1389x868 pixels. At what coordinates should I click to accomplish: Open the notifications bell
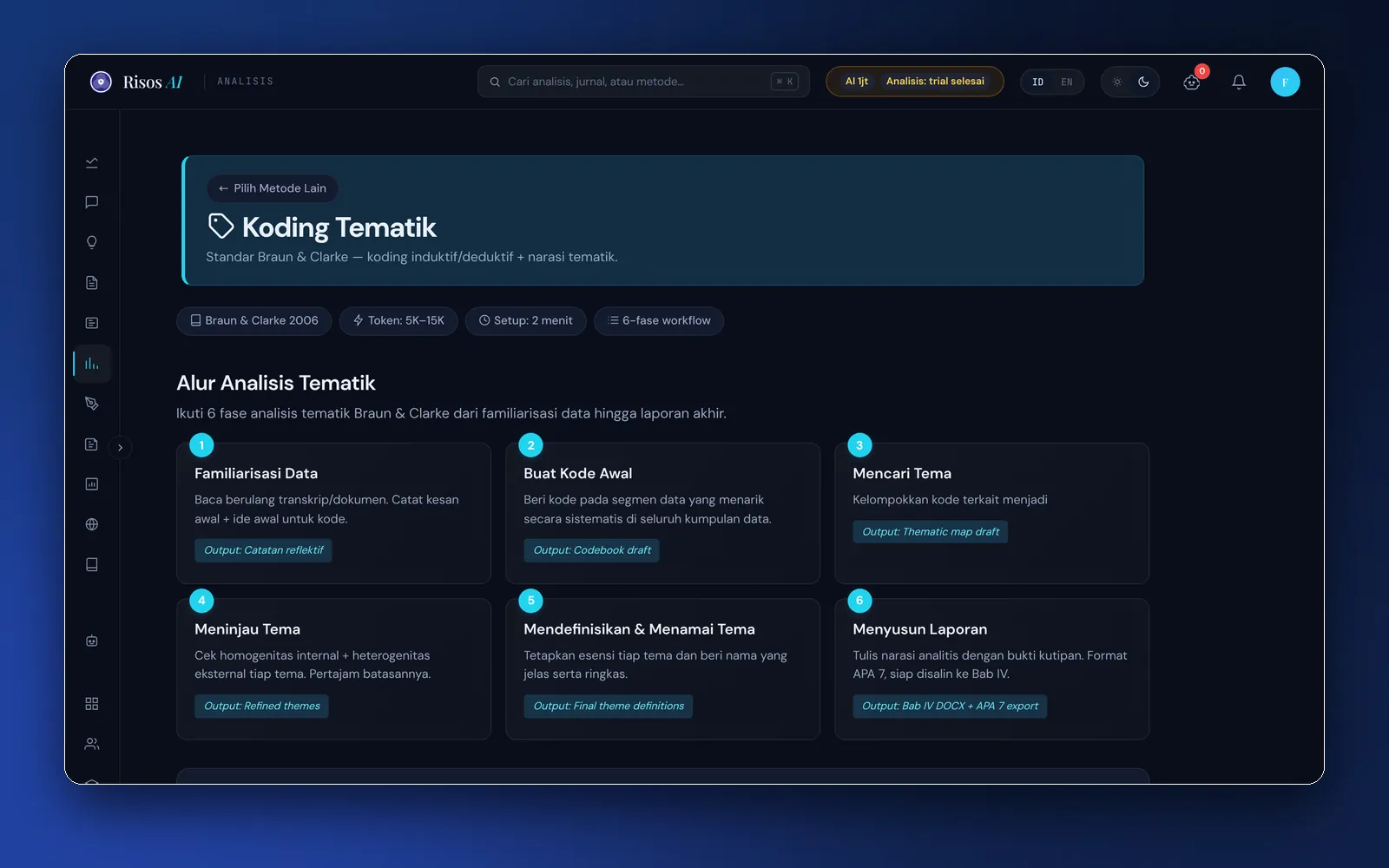point(1239,82)
